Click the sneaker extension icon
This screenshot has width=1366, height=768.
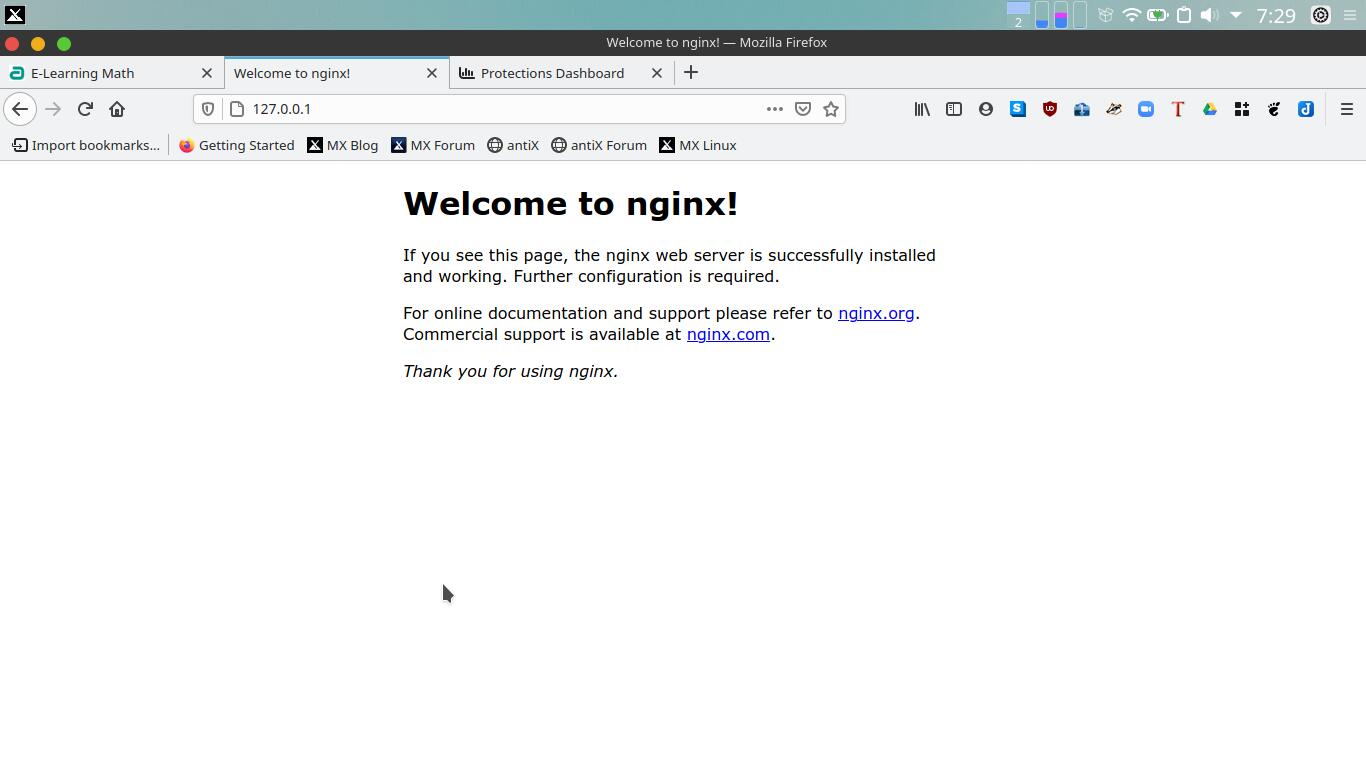pos(1114,109)
